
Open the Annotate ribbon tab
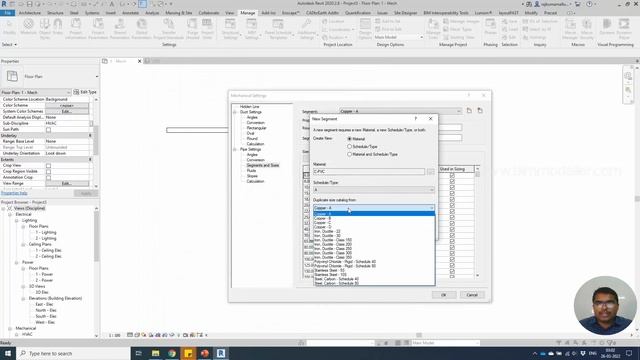(130, 13)
